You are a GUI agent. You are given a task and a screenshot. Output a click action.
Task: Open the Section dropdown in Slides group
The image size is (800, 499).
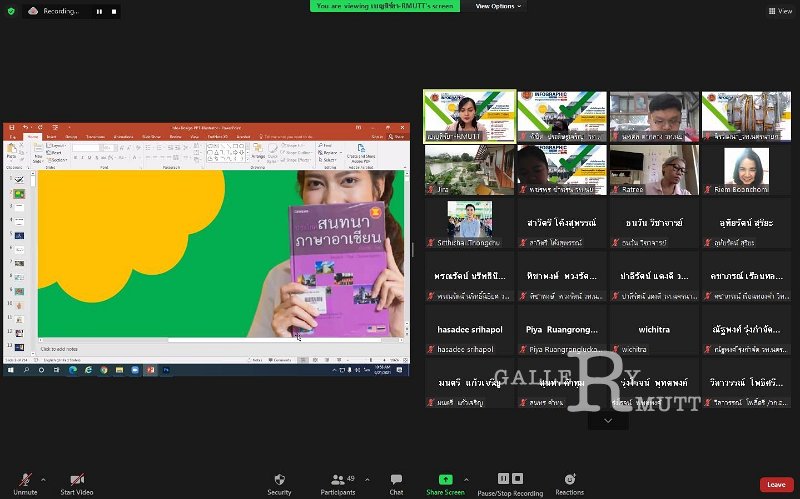coord(57,160)
